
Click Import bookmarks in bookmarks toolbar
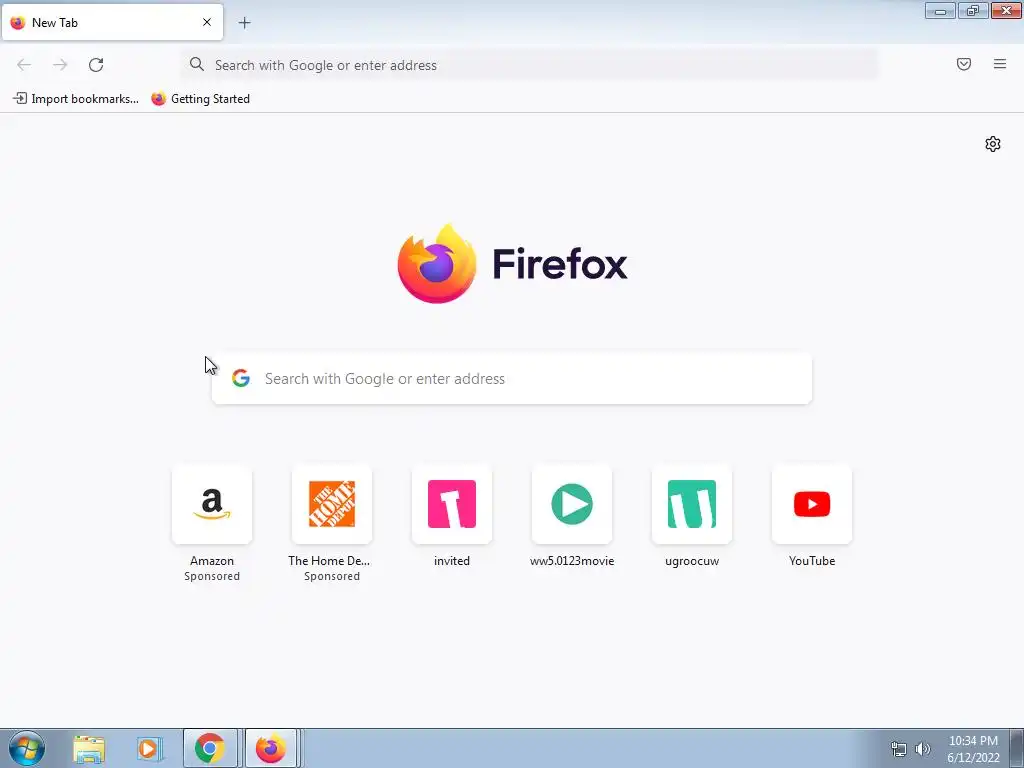coord(76,99)
